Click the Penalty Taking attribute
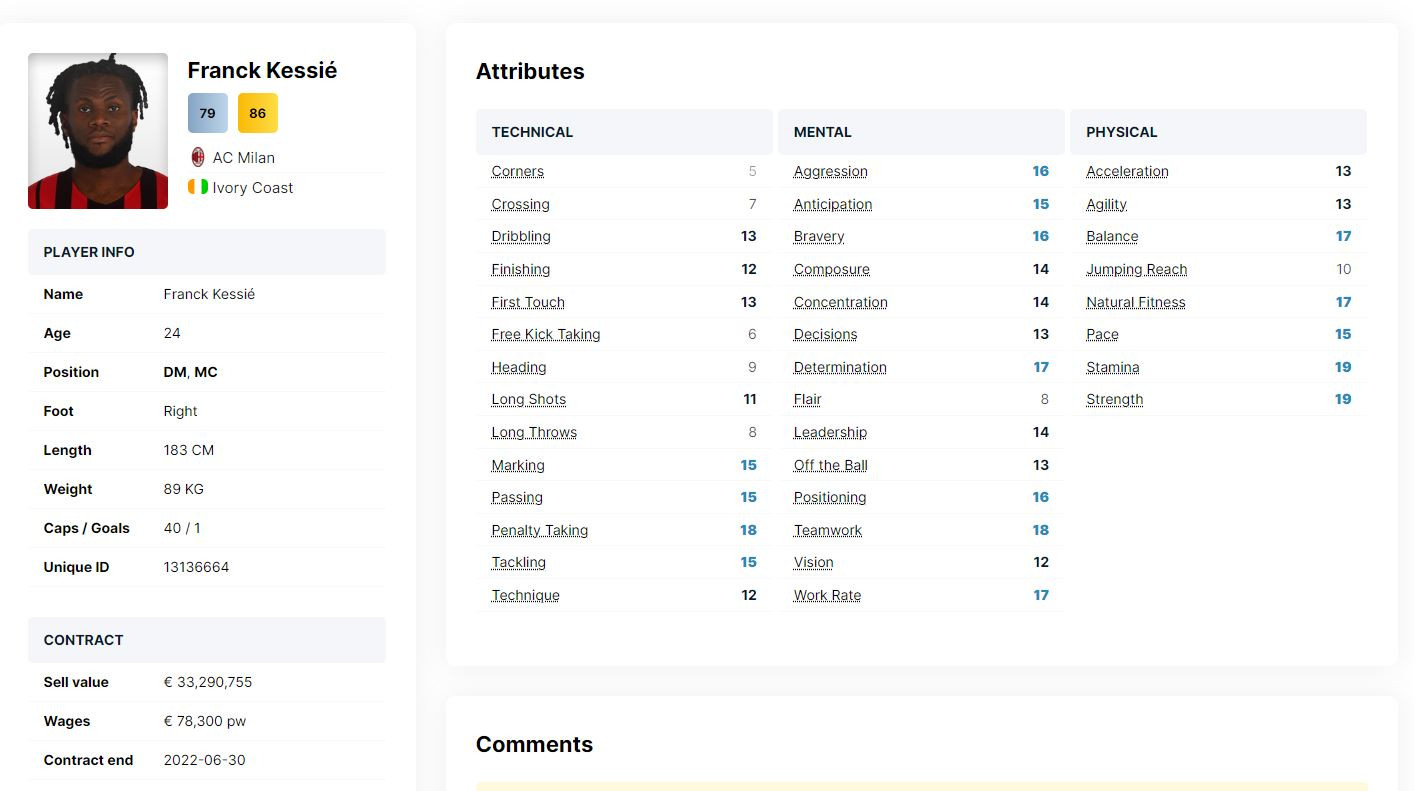 tap(539, 530)
